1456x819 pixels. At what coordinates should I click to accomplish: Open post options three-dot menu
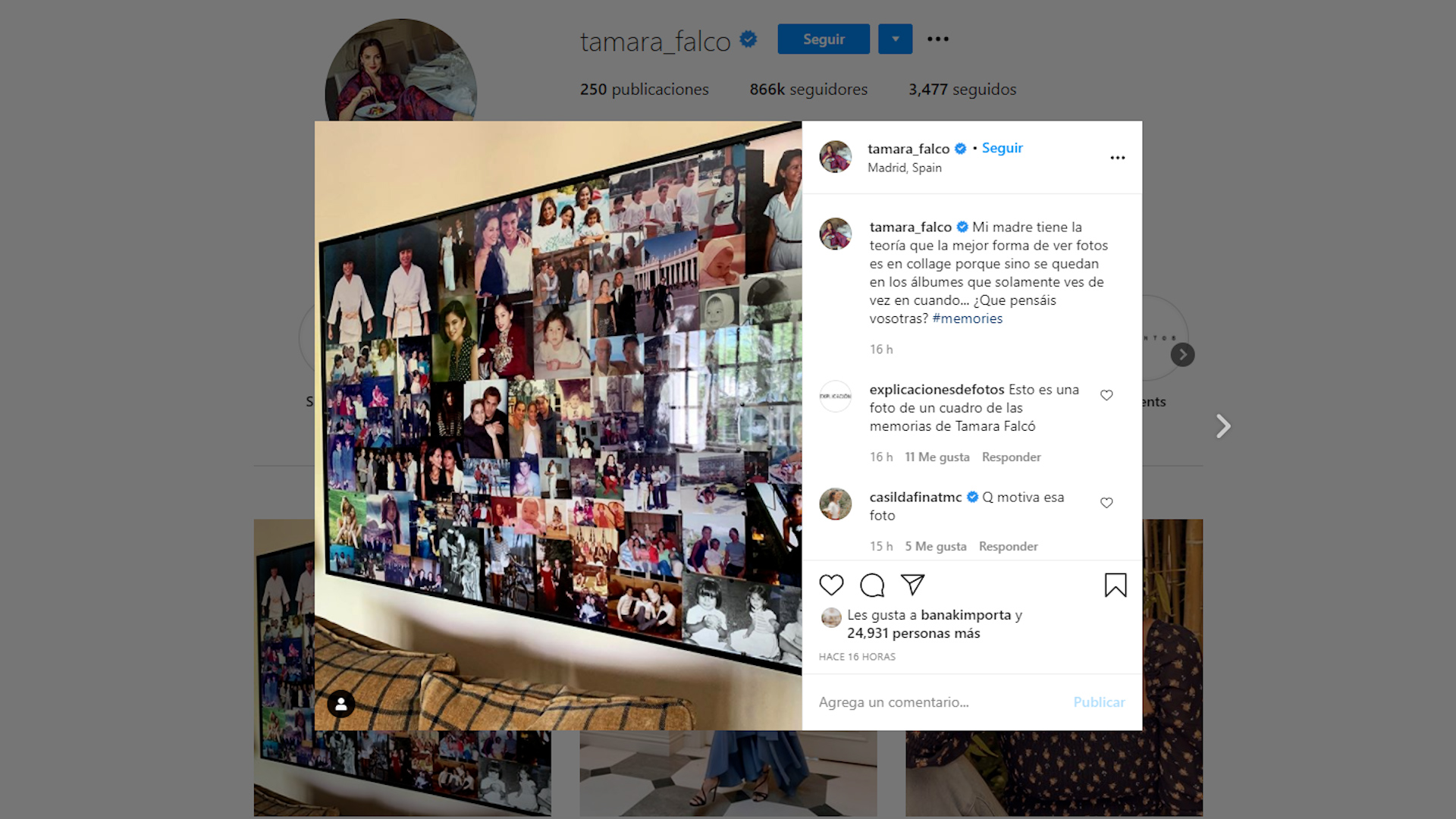click(1117, 158)
